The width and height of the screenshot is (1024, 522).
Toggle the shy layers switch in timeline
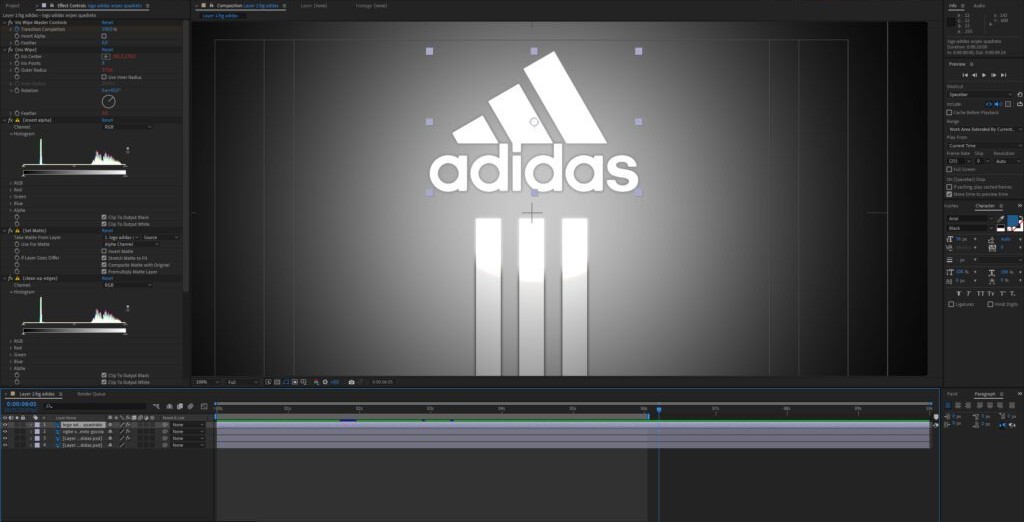point(170,406)
